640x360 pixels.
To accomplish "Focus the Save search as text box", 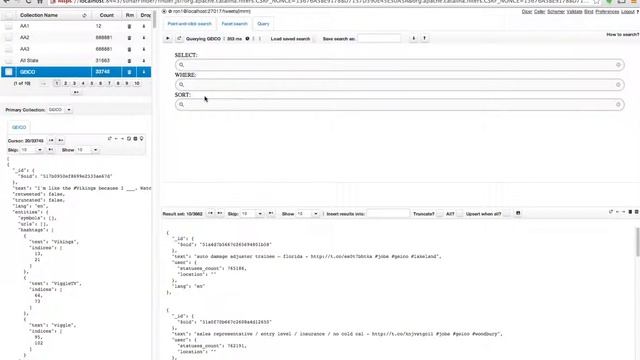I will [379, 39].
